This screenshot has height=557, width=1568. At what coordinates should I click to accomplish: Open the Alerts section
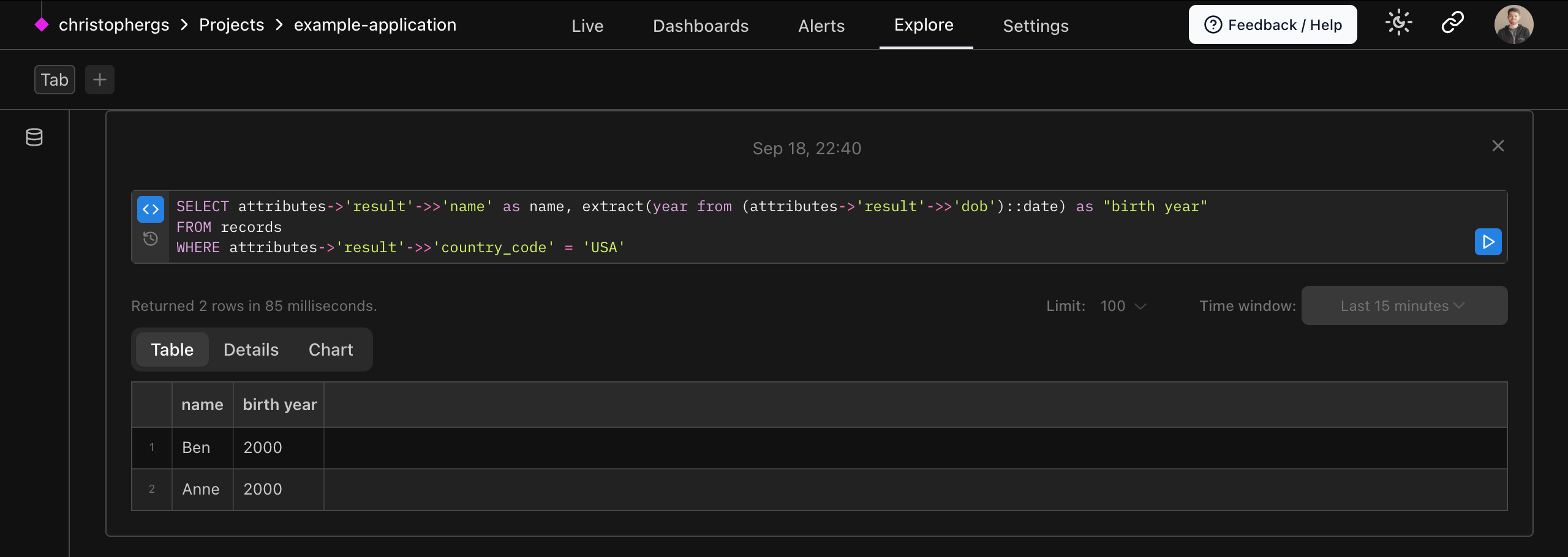(x=821, y=25)
